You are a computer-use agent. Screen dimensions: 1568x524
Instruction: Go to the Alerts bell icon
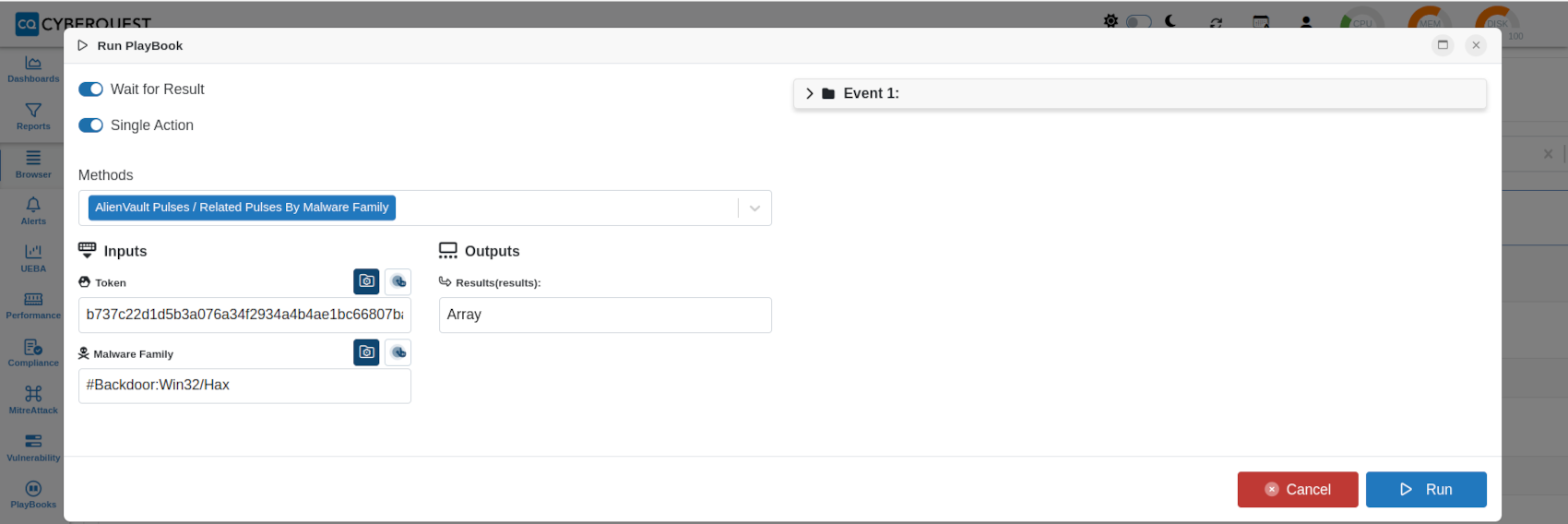tap(33, 205)
